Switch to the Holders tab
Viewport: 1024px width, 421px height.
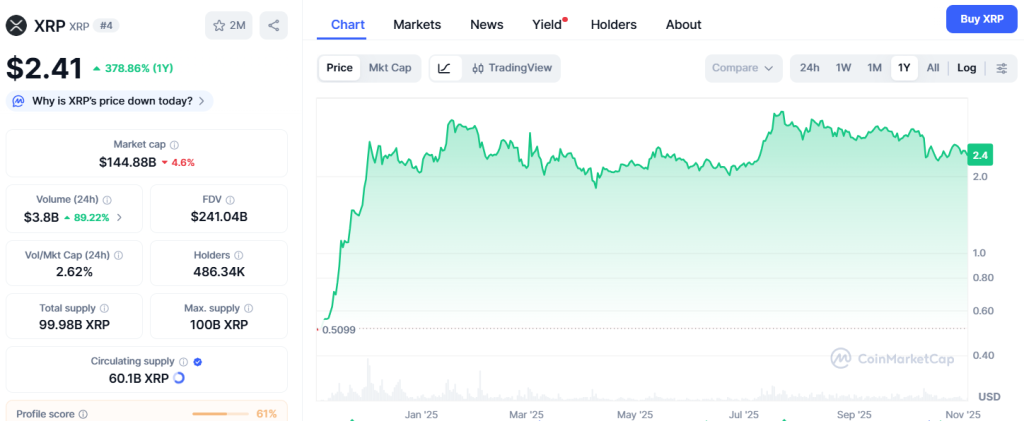pos(613,24)
